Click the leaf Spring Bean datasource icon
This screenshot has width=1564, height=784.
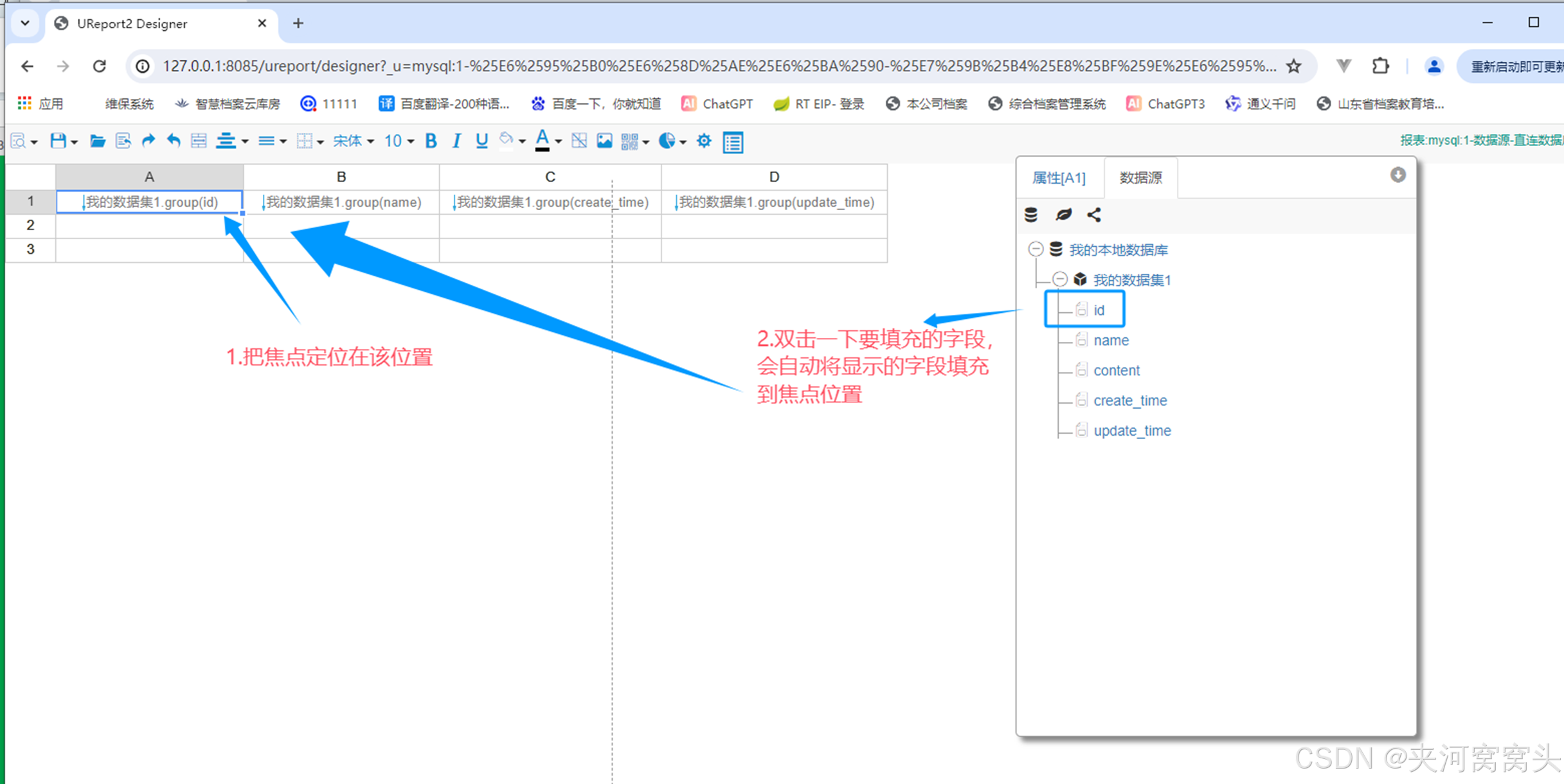coord(1063,215)
